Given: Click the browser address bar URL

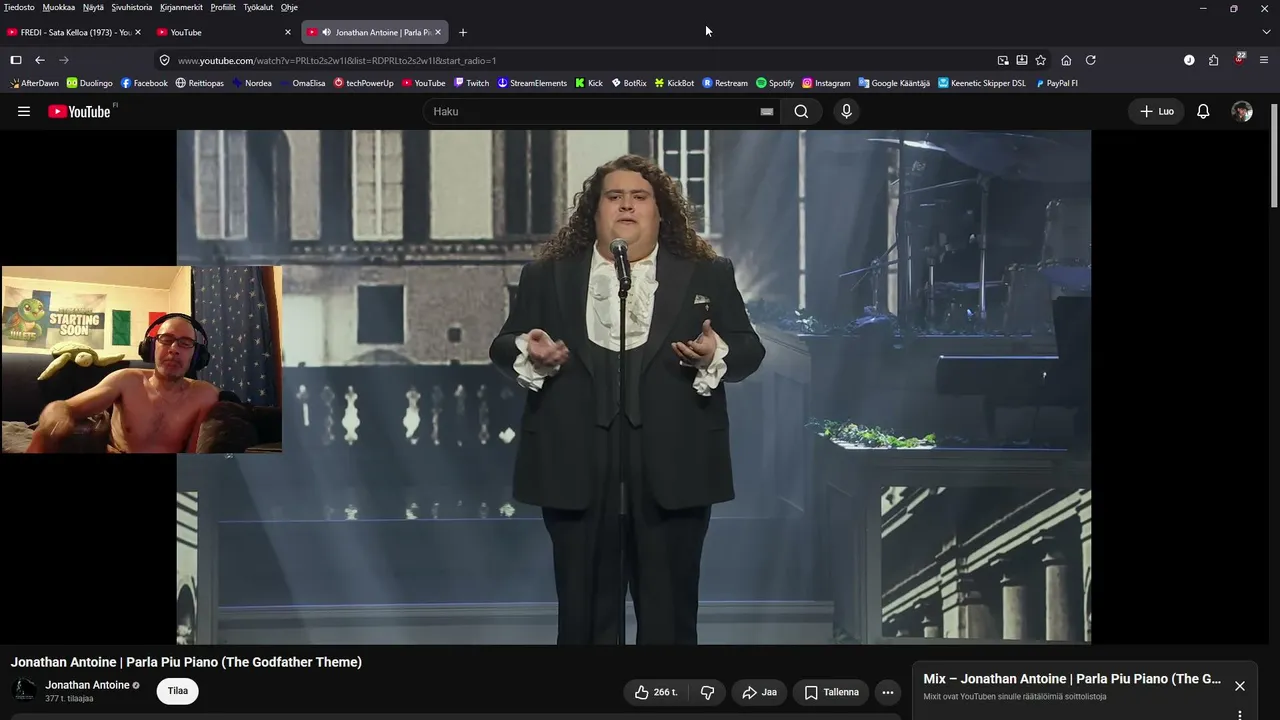Looking at the screenshot, I should tap(337, 60).
